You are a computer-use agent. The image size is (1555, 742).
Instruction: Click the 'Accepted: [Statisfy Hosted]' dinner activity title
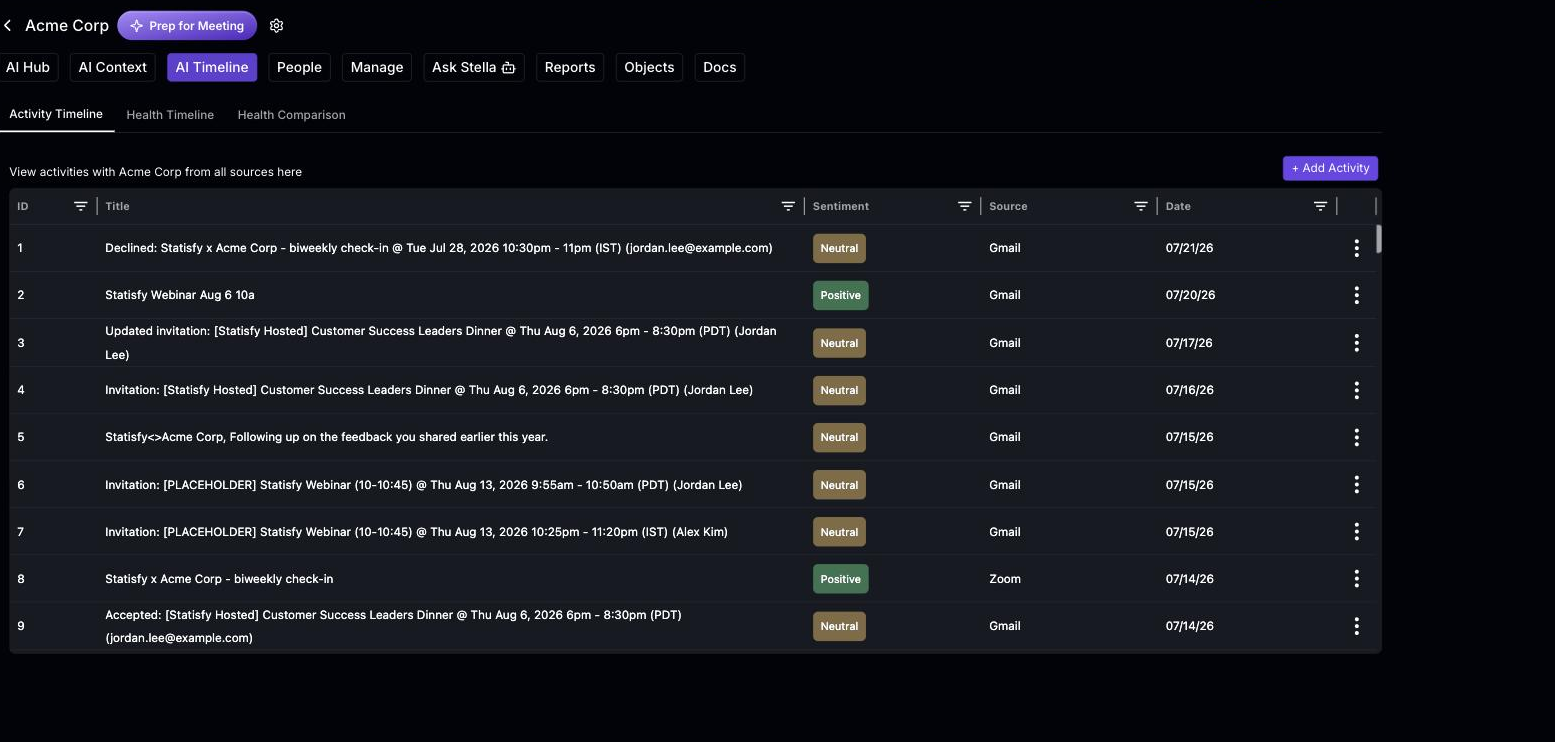(x=393, y=626)
